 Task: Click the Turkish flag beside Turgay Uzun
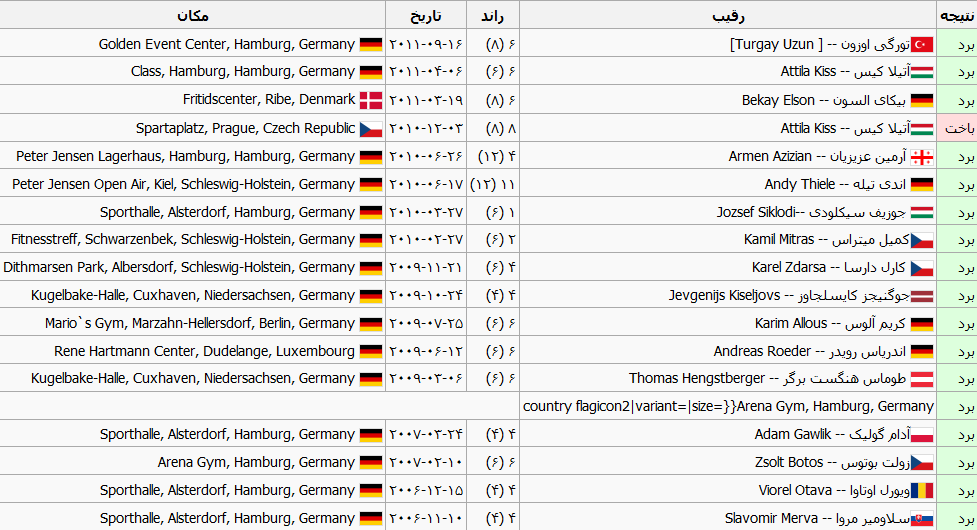[921, 44]
